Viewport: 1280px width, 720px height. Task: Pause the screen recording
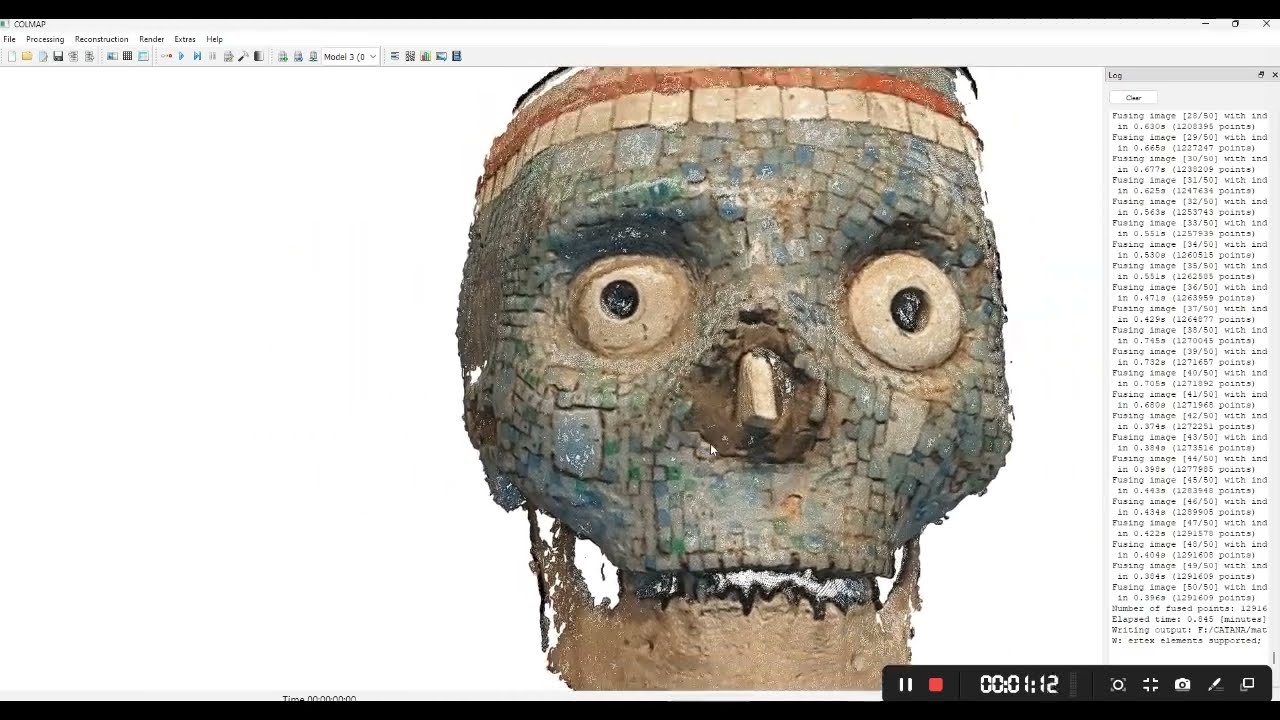905,685
